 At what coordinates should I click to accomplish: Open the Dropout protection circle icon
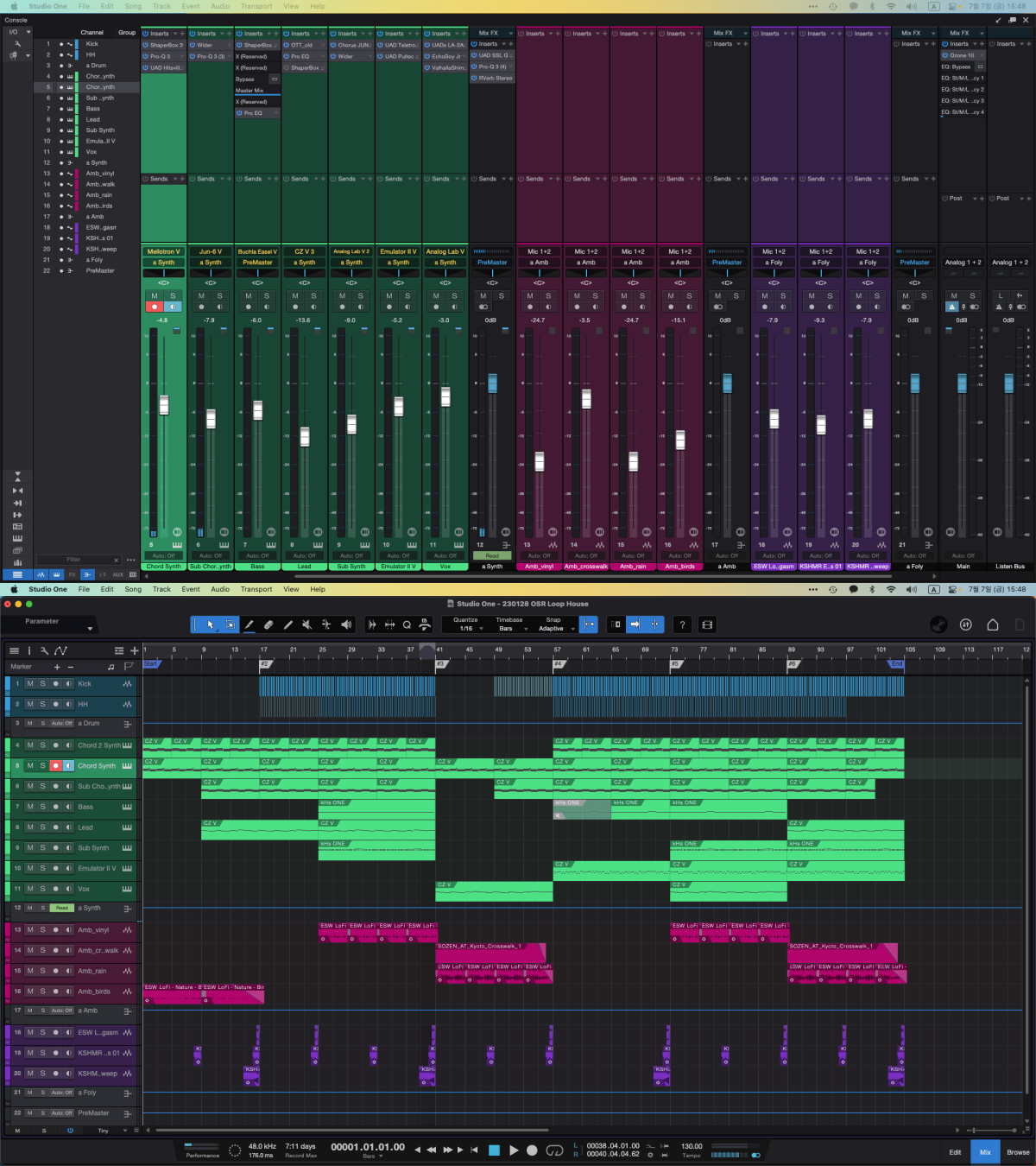coord(235,1150)
